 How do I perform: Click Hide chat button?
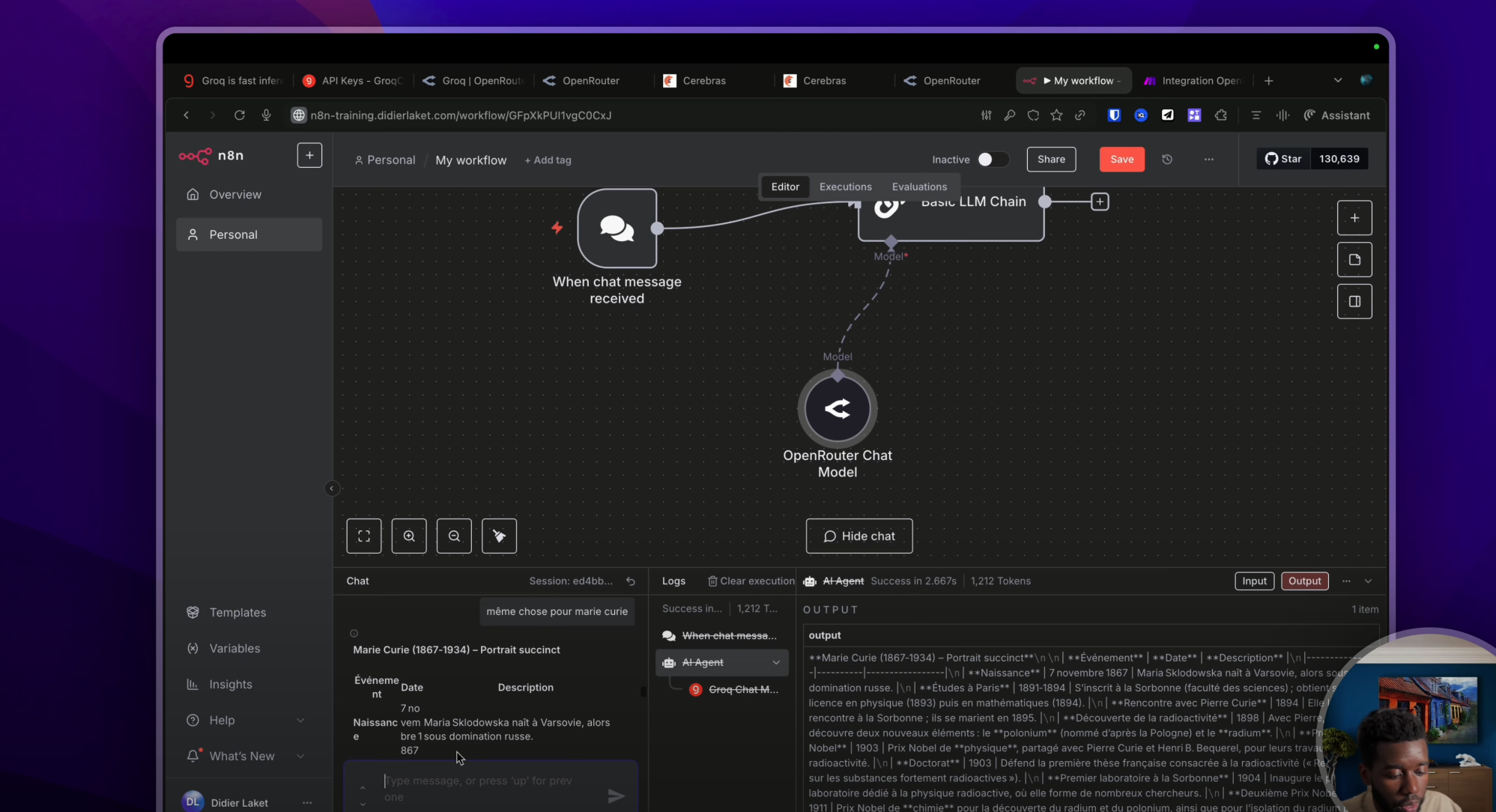point(859,536)
